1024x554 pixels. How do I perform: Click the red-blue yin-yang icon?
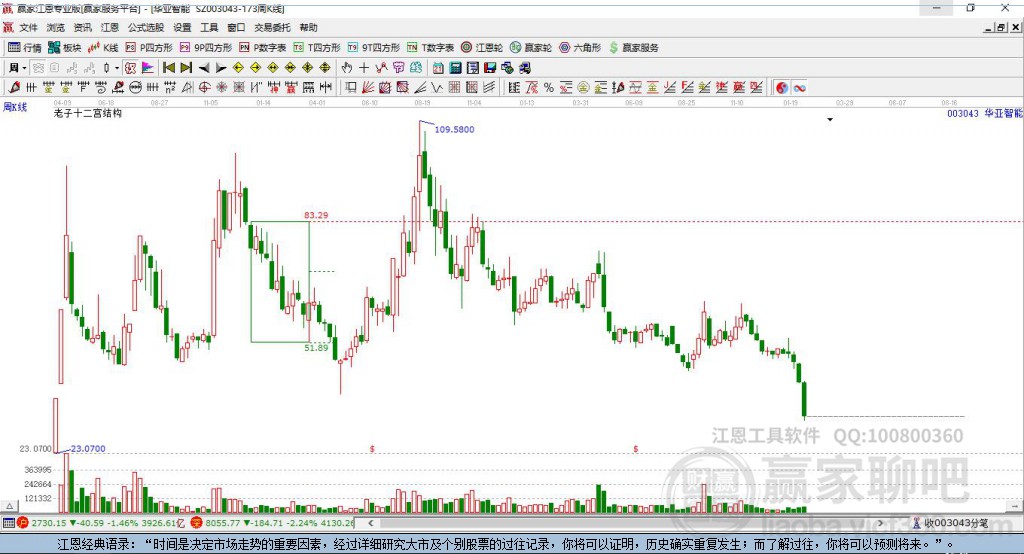(782, 88)
